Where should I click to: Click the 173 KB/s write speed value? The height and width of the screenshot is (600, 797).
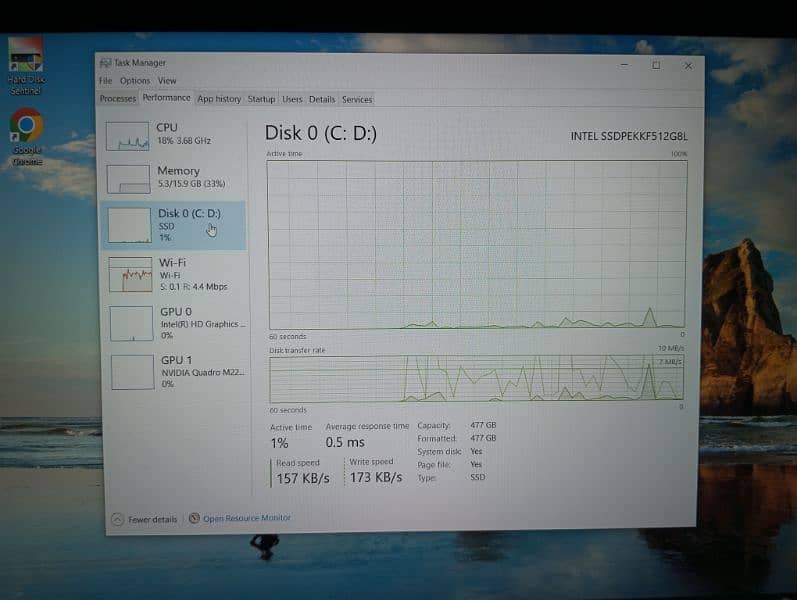tap(376, 477)
